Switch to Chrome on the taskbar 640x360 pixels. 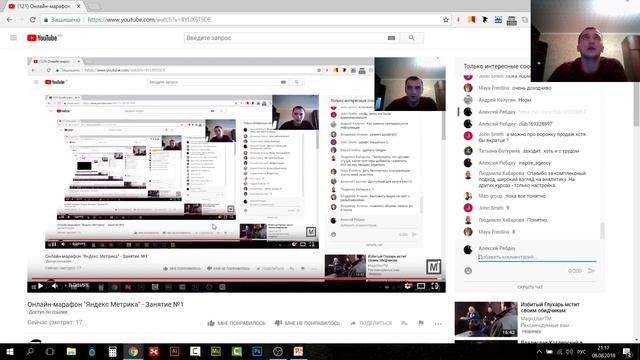coord(133,351)
